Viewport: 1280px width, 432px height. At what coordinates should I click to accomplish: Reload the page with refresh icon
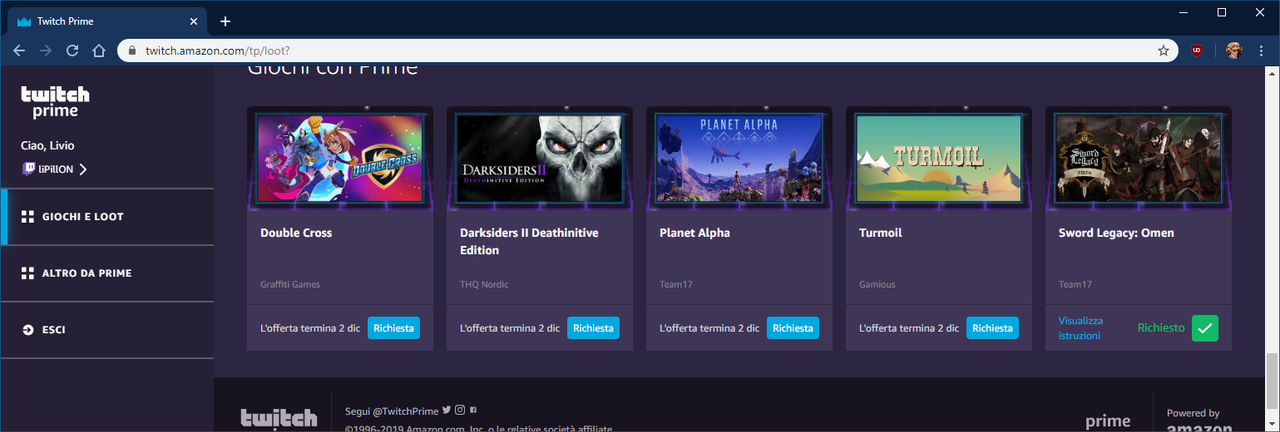click(x=72, y=50)
